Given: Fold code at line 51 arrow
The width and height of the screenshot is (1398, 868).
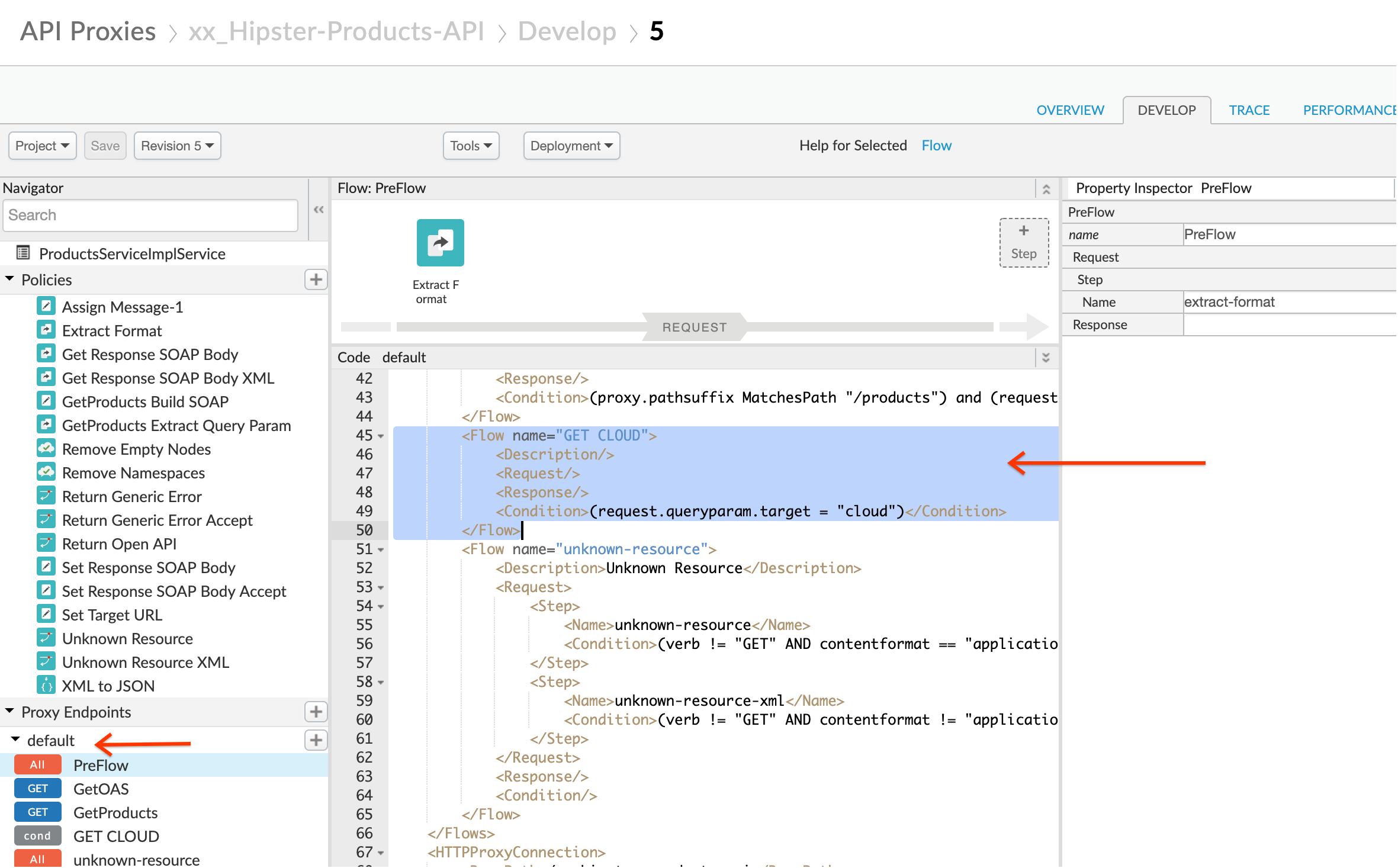Looking at the screenshot, I should coord(381,550).
